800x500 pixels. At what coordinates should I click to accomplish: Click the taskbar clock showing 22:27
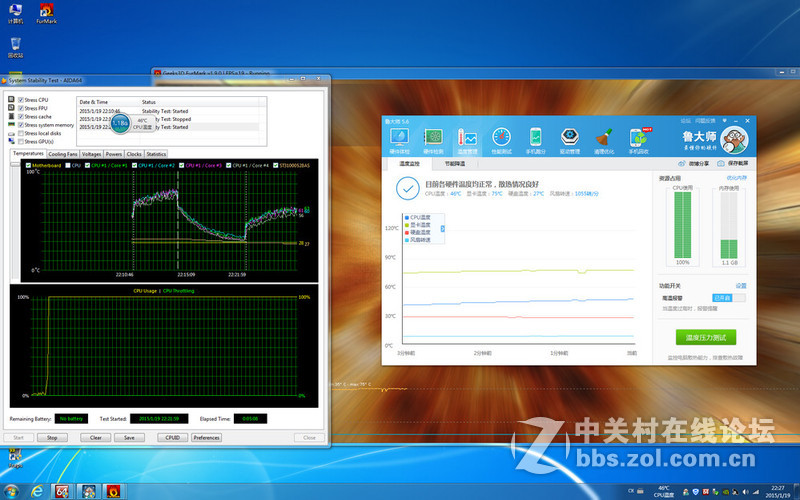pyautogui.click(x=778, y=492)
